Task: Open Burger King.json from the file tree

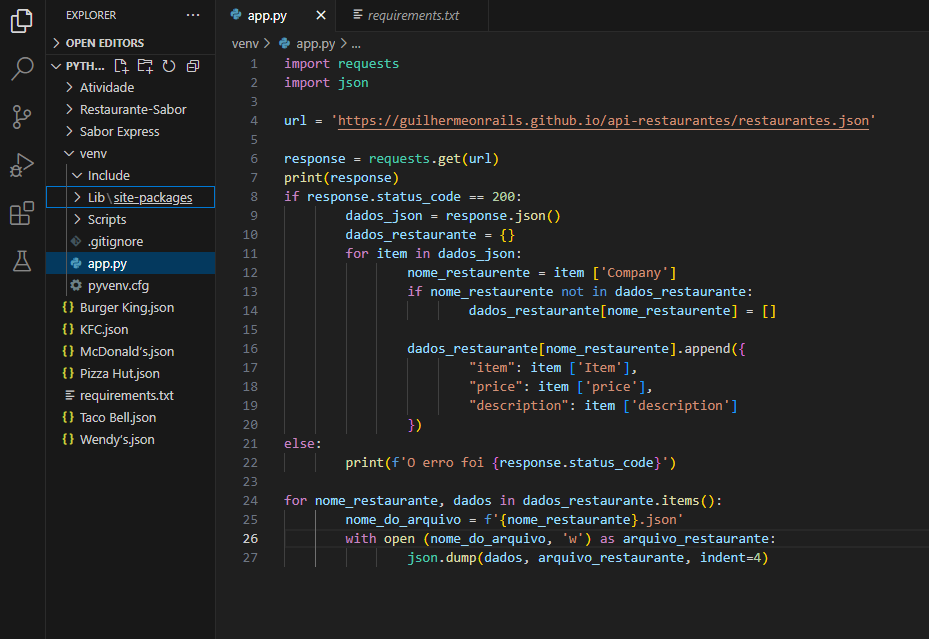Action: (127, 307)
